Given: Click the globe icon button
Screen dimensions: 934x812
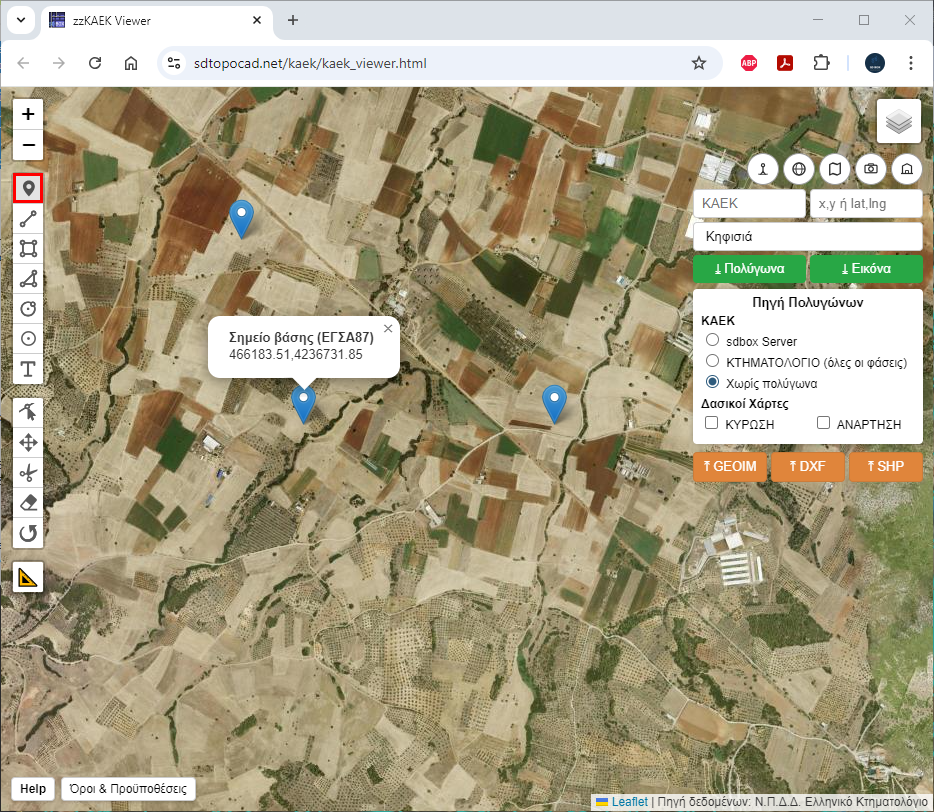Looking at the screenshot, I should pos(799,169).
